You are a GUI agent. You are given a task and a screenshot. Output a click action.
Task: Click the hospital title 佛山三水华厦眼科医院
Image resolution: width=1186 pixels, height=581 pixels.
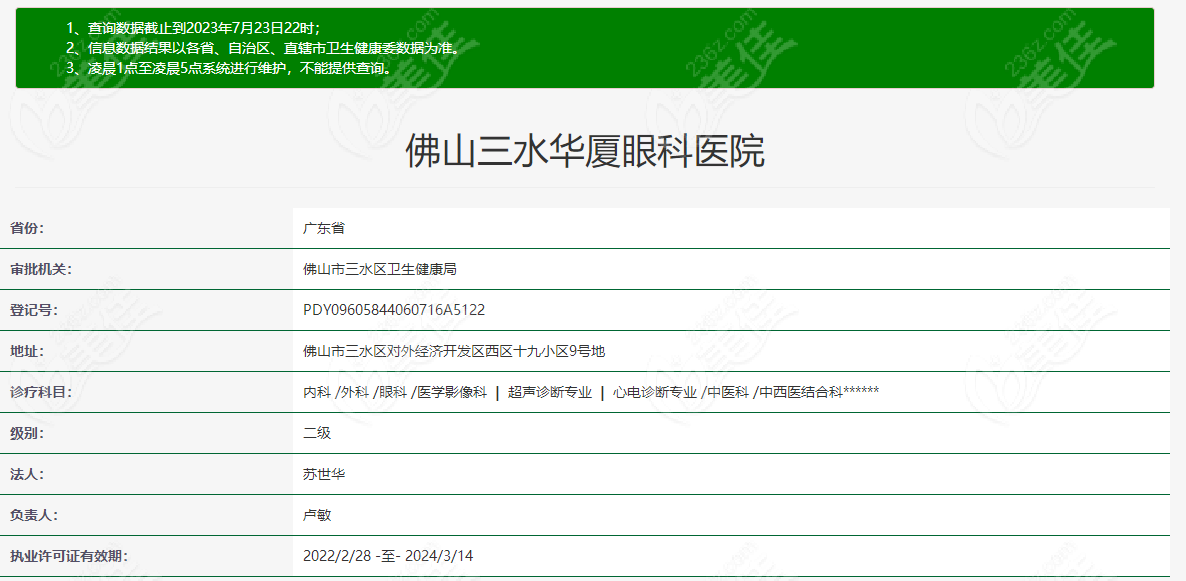(585, 151)
